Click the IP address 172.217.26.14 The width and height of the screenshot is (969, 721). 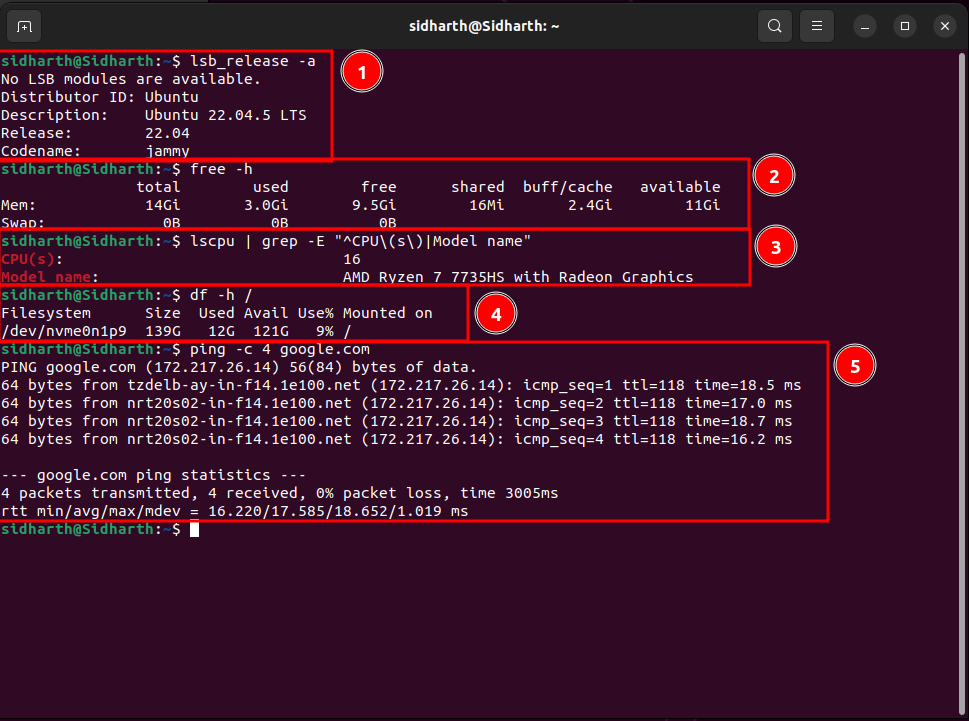215,367
